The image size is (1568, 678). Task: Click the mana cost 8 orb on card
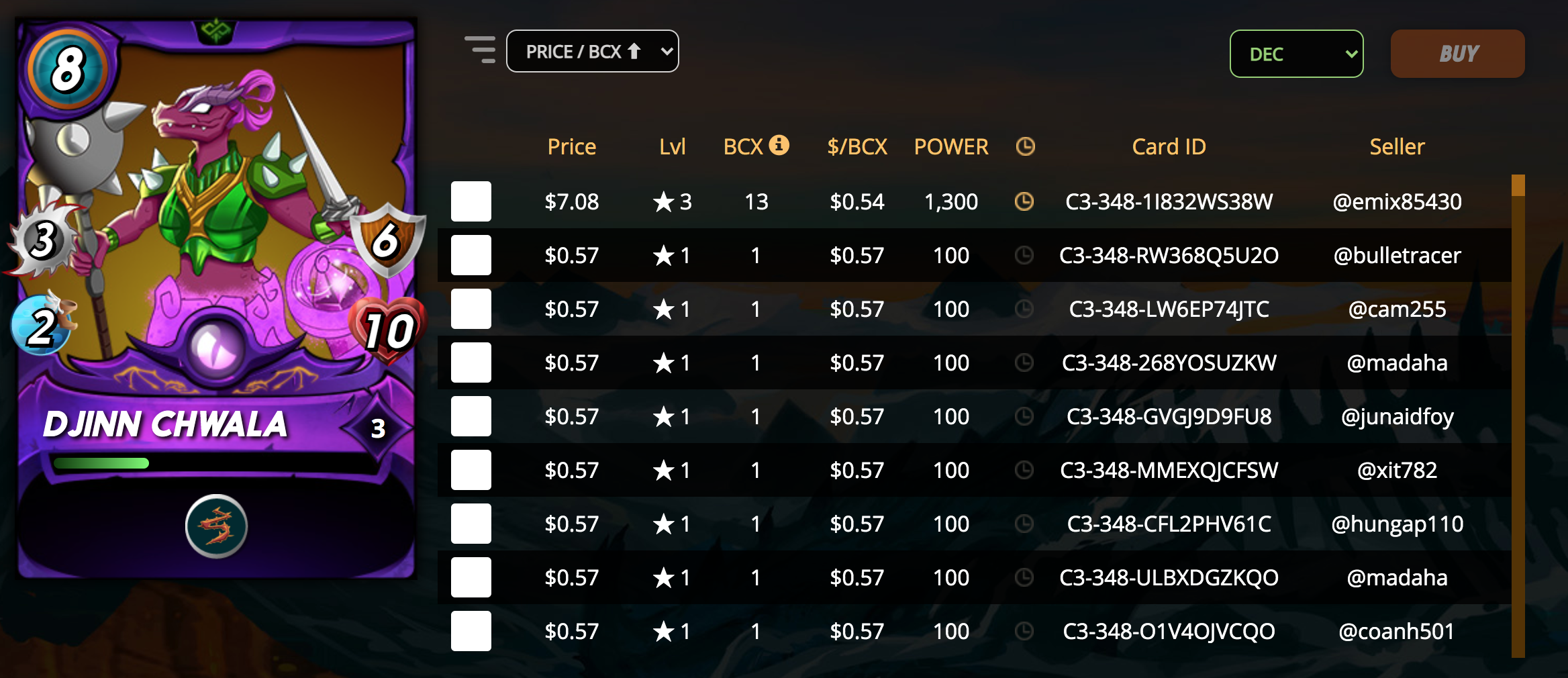(x=68, y=70)
